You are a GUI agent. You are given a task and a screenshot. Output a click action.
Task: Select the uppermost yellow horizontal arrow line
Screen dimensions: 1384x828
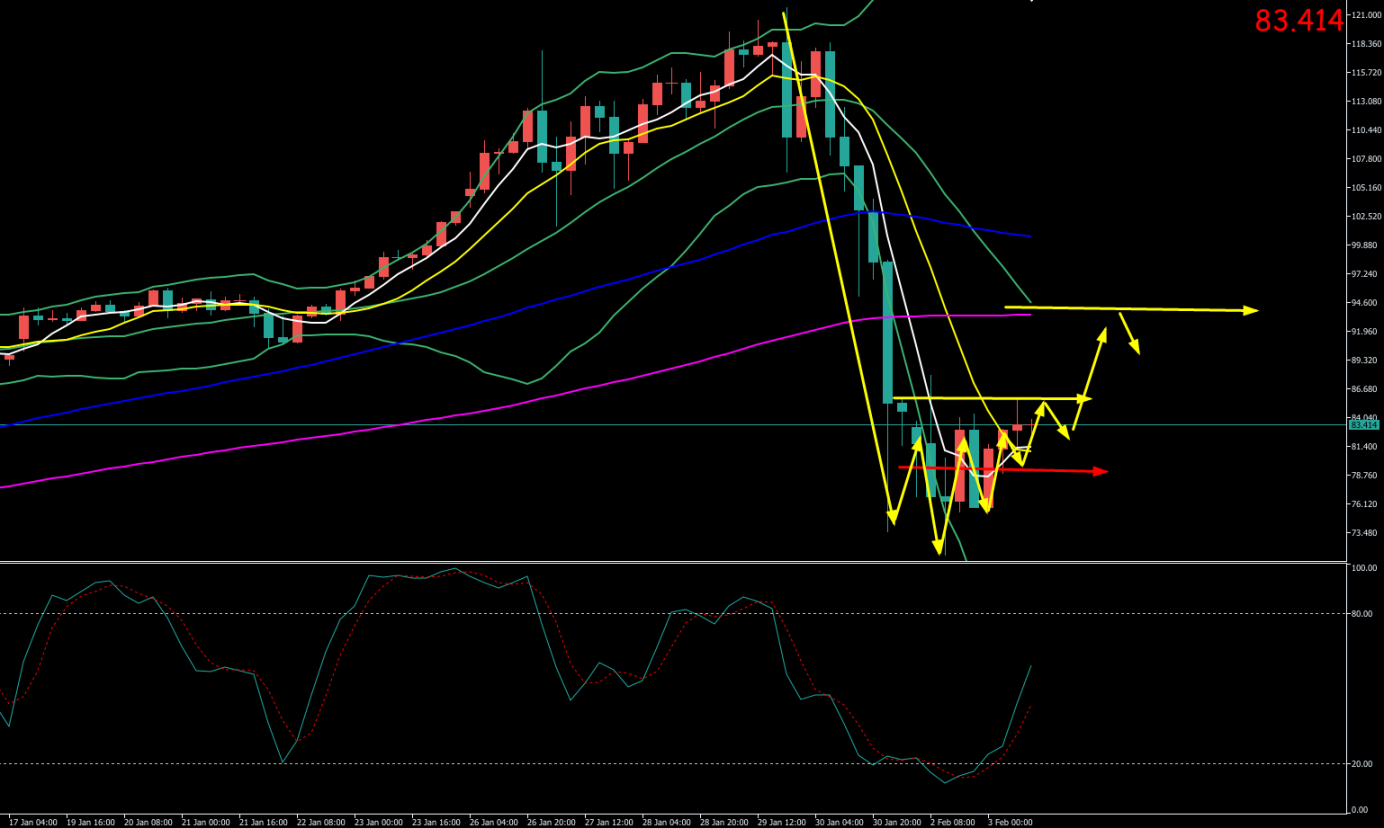[x=1130, y=310]
